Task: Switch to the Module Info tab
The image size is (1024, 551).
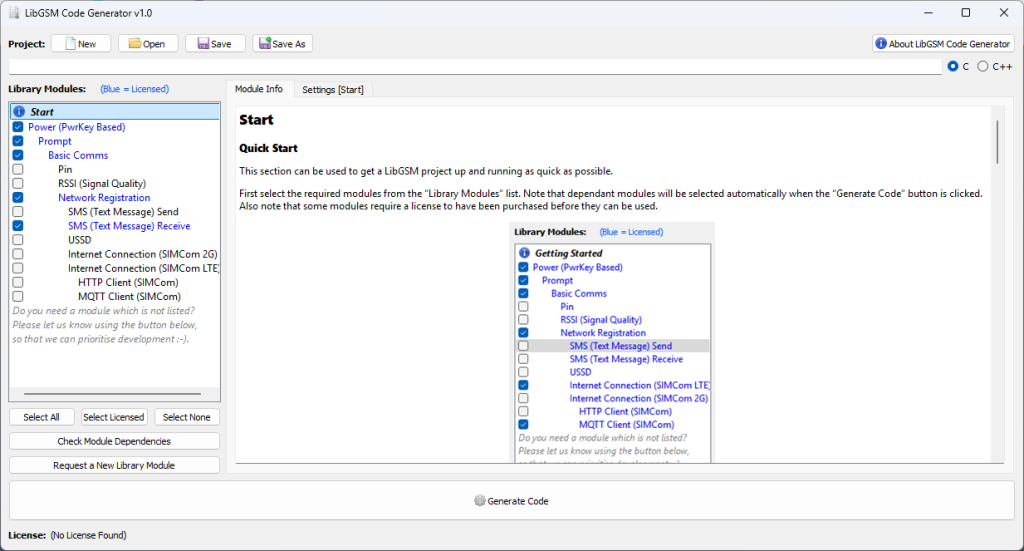Action: tap(259, 89)
